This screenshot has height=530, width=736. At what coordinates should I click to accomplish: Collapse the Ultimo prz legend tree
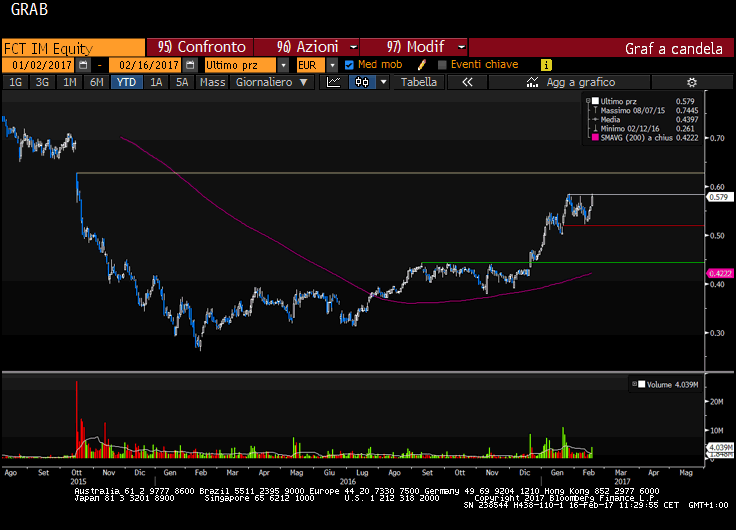(x=587, y=101)
